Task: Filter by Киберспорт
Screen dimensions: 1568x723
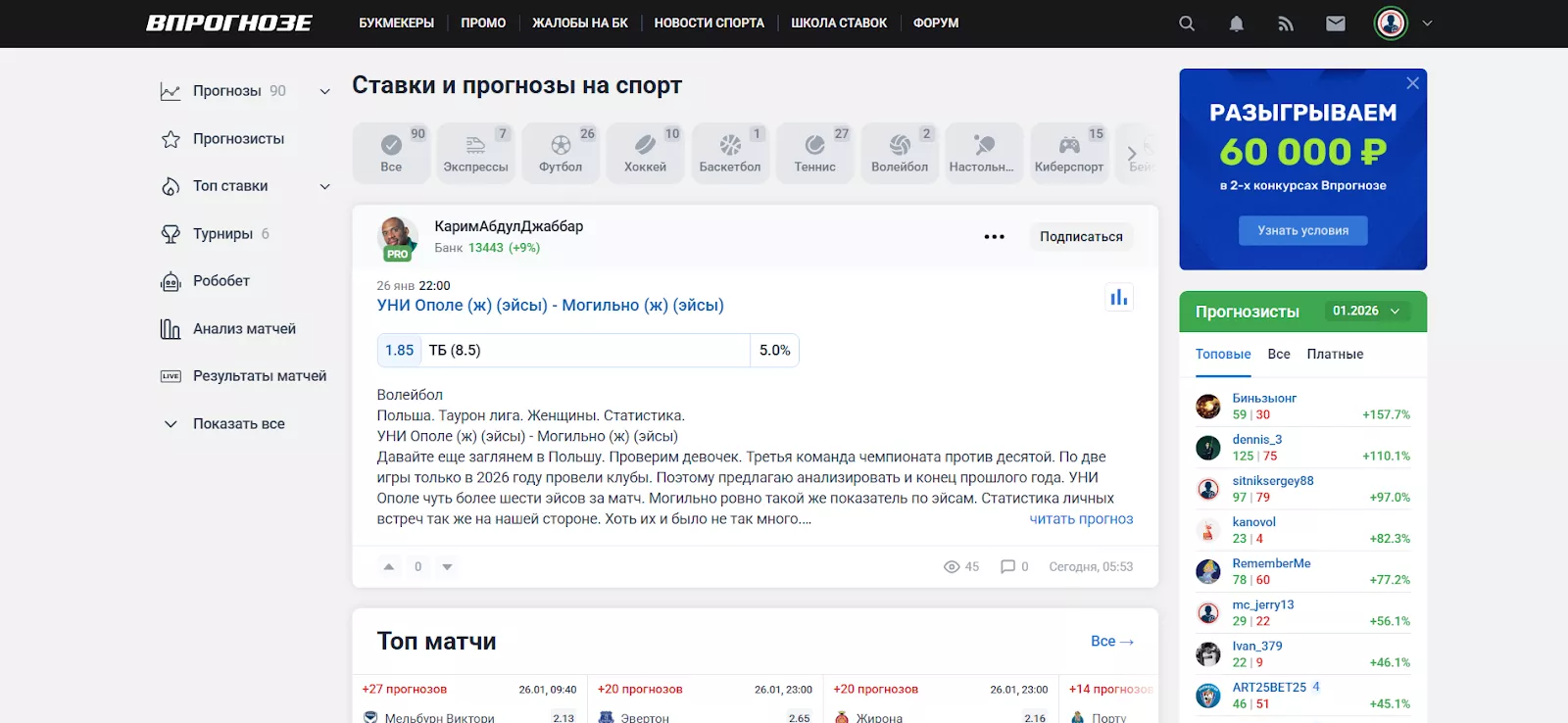Action: (1069, 153)
